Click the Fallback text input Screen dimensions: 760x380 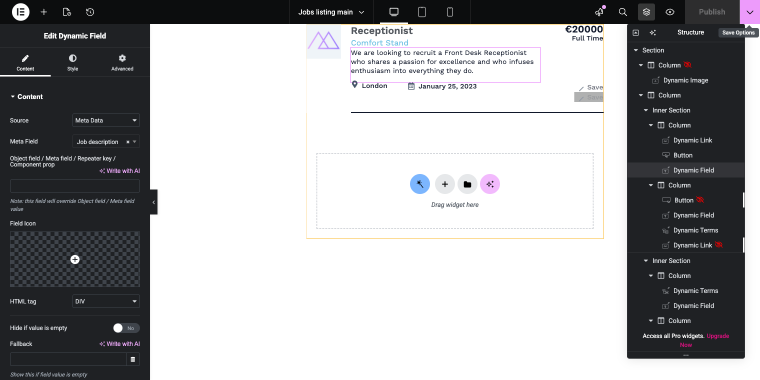click(x=68, y=359)
